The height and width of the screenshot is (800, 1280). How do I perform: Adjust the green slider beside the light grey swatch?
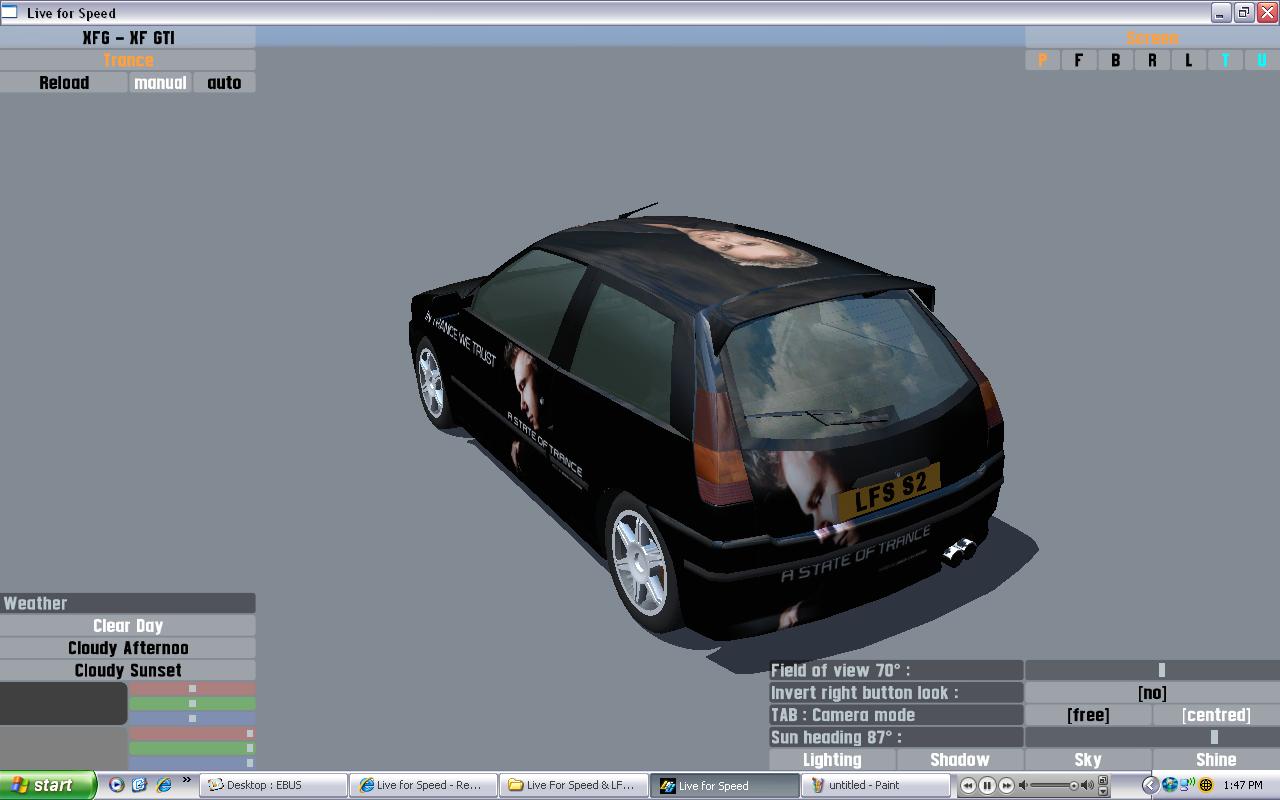click(x=192, y=748)
